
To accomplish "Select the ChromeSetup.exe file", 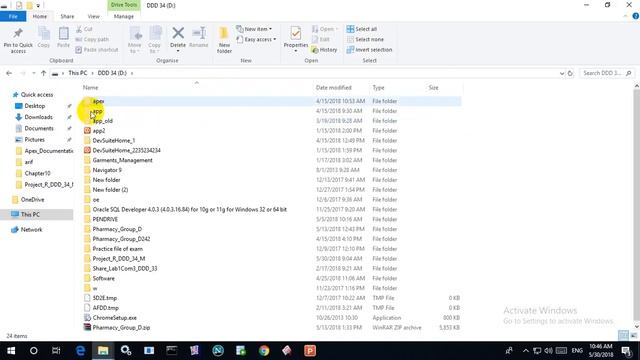I will click(115, 318).
